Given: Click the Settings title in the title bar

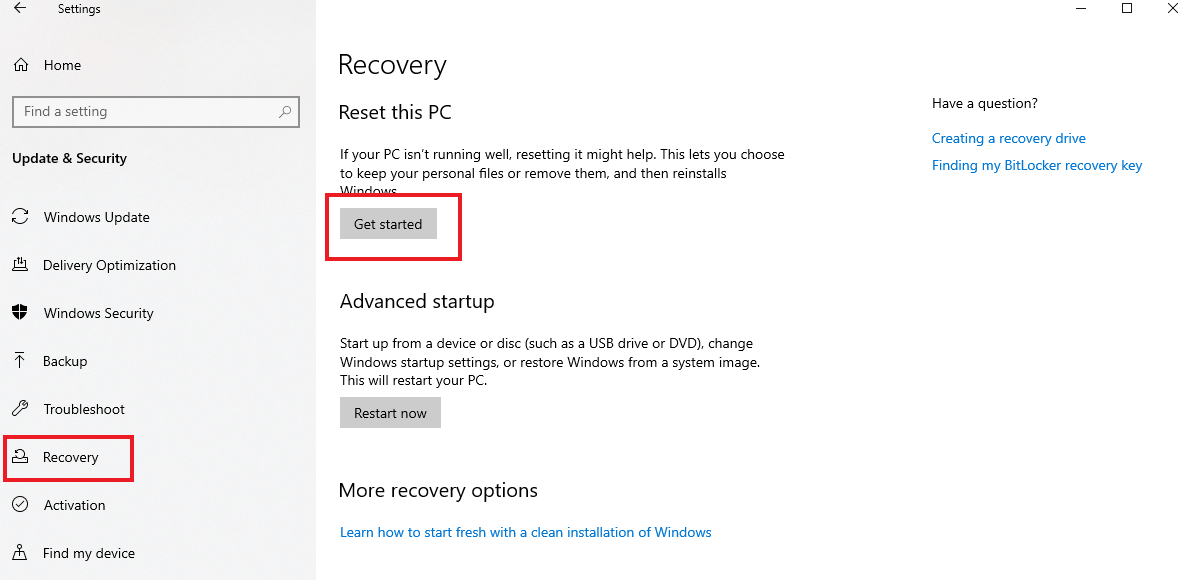Looking at the screenshot, I should (x=78, y=8).
